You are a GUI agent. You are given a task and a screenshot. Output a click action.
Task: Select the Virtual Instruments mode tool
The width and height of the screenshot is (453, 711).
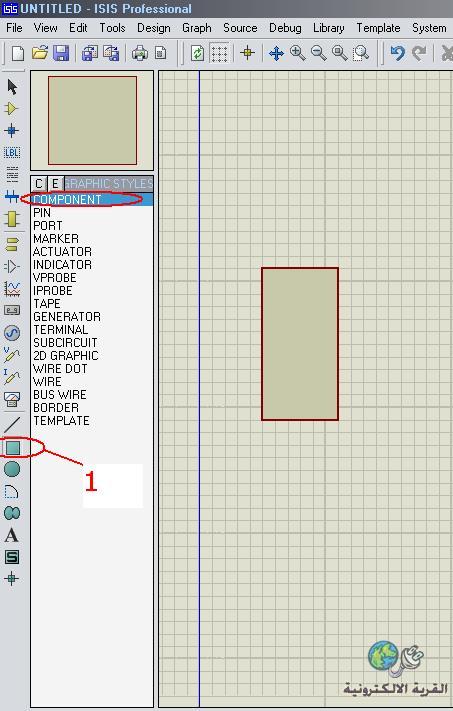pyautogui.click(x=12, y=399)
